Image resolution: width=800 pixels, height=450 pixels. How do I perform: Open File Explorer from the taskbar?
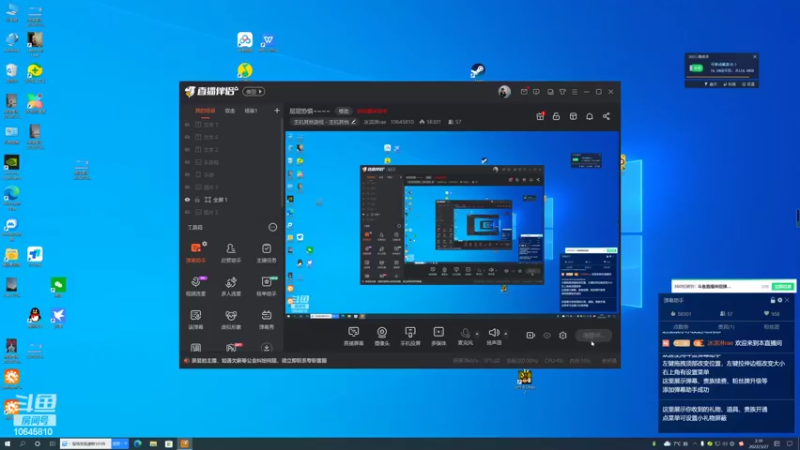pos(153,444)
